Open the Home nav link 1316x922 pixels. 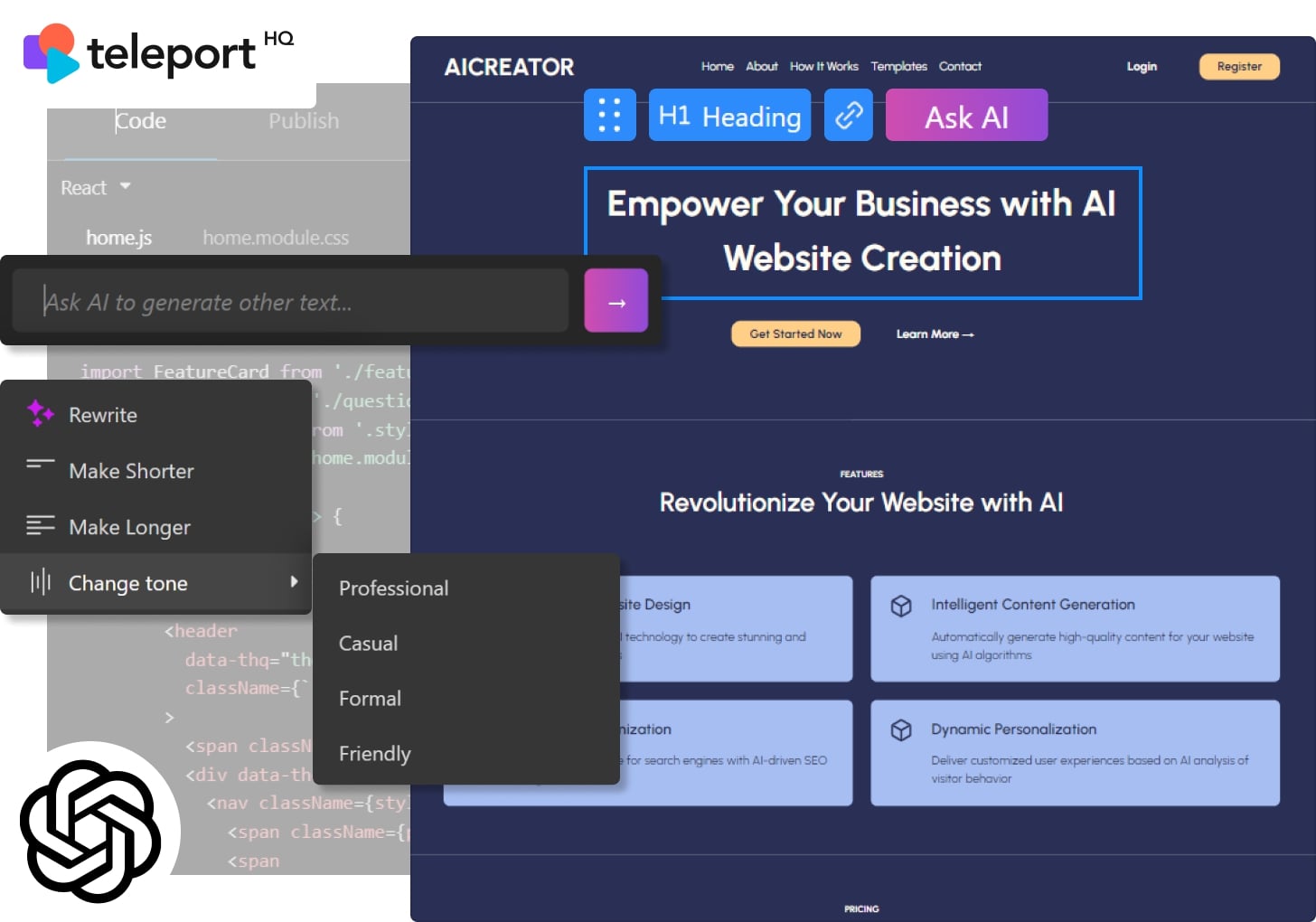pos(718,66)
